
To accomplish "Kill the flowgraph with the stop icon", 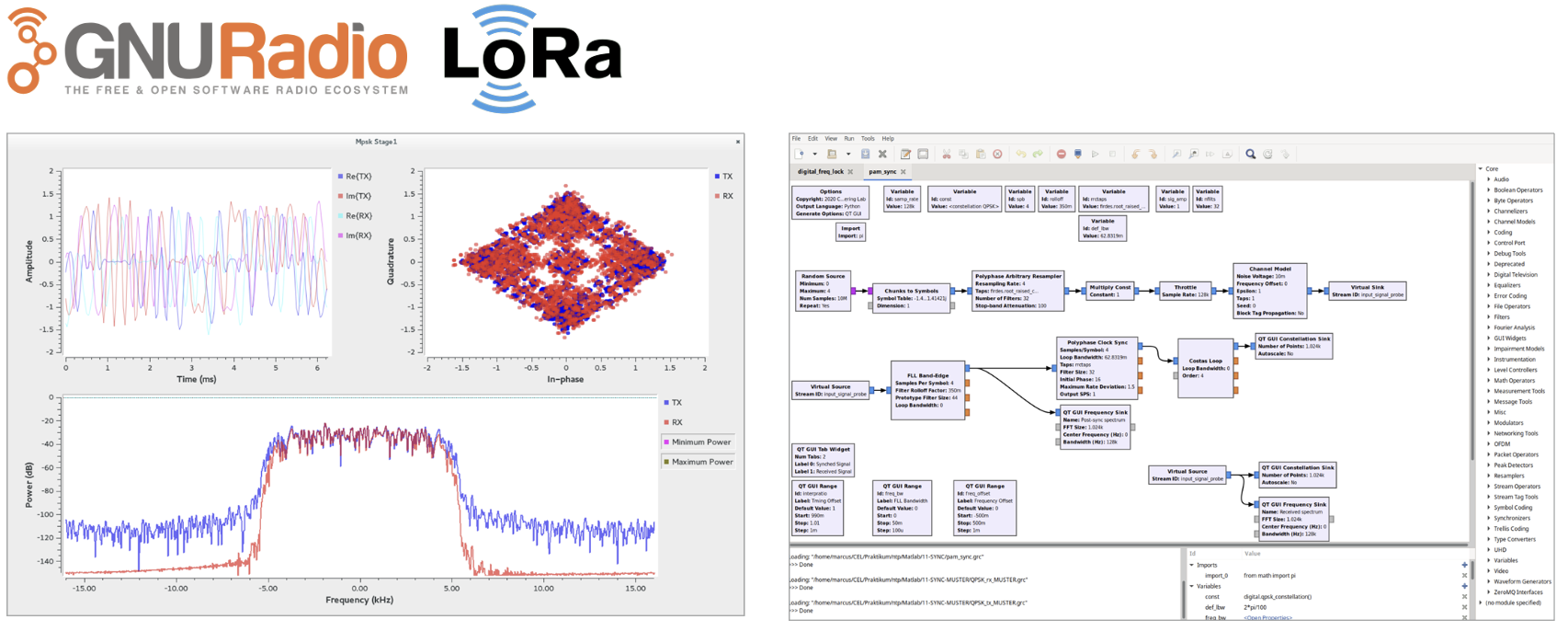I will click(1112, 155).
